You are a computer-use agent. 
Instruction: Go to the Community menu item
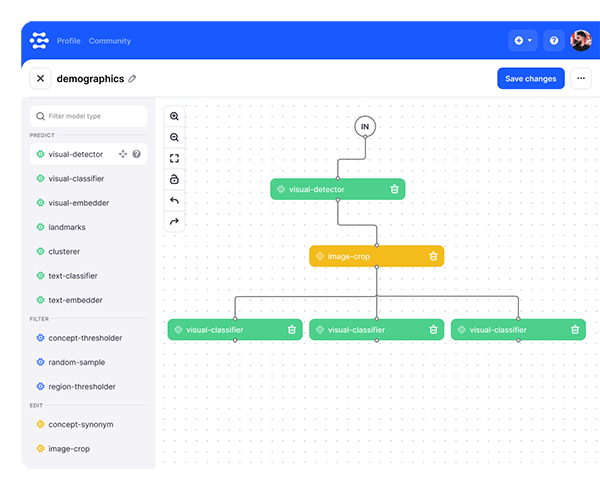(110, 41)
